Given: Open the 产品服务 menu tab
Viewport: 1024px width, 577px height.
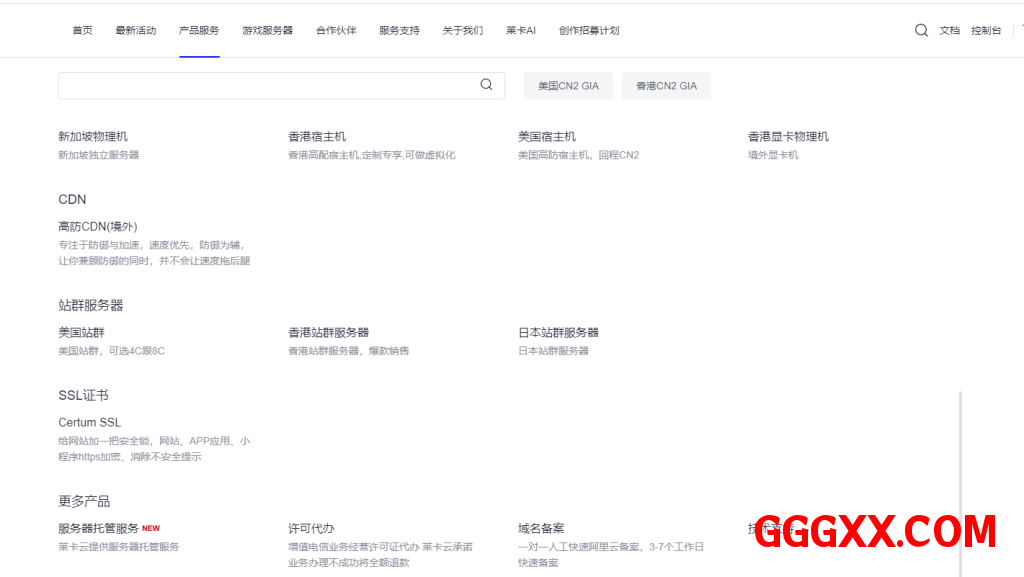Looking at the screenshot, I should [x=199, y=30].
